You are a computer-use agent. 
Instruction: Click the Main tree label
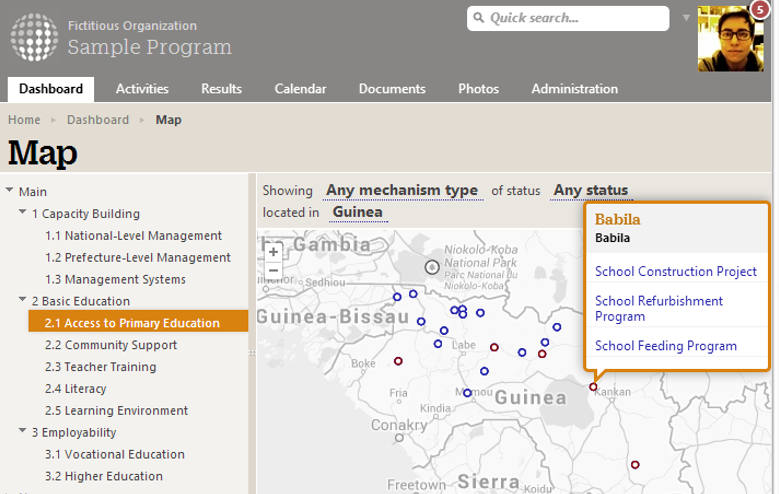pos(33,192)
